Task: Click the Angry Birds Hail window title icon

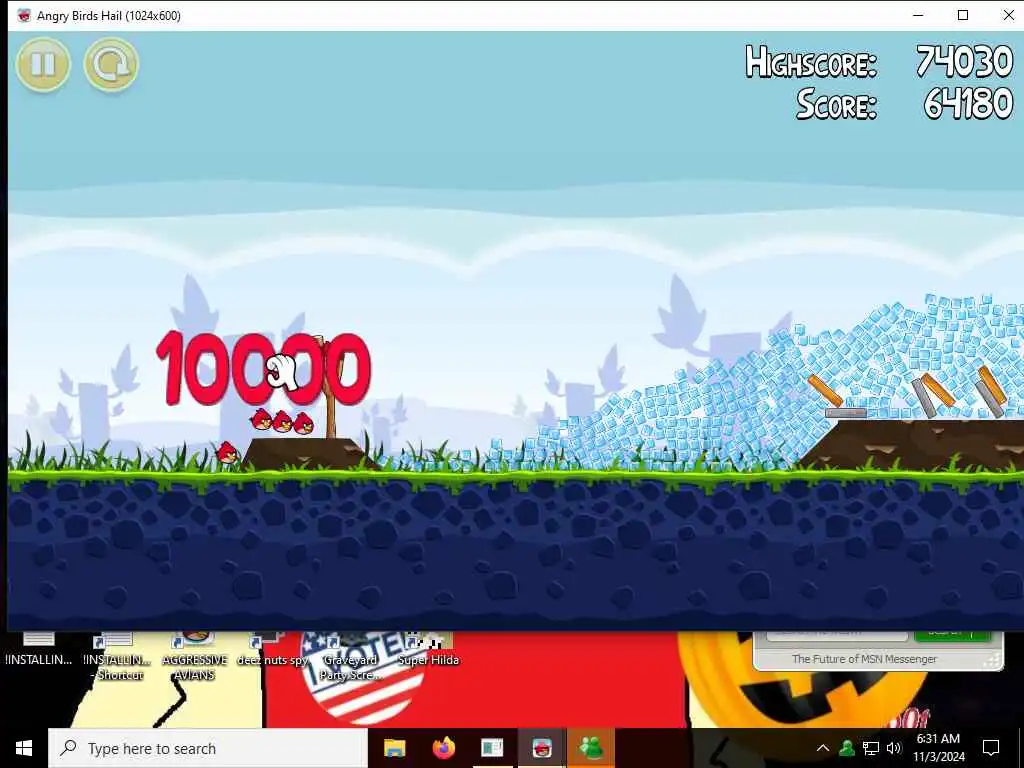Action: pos(24,15)
